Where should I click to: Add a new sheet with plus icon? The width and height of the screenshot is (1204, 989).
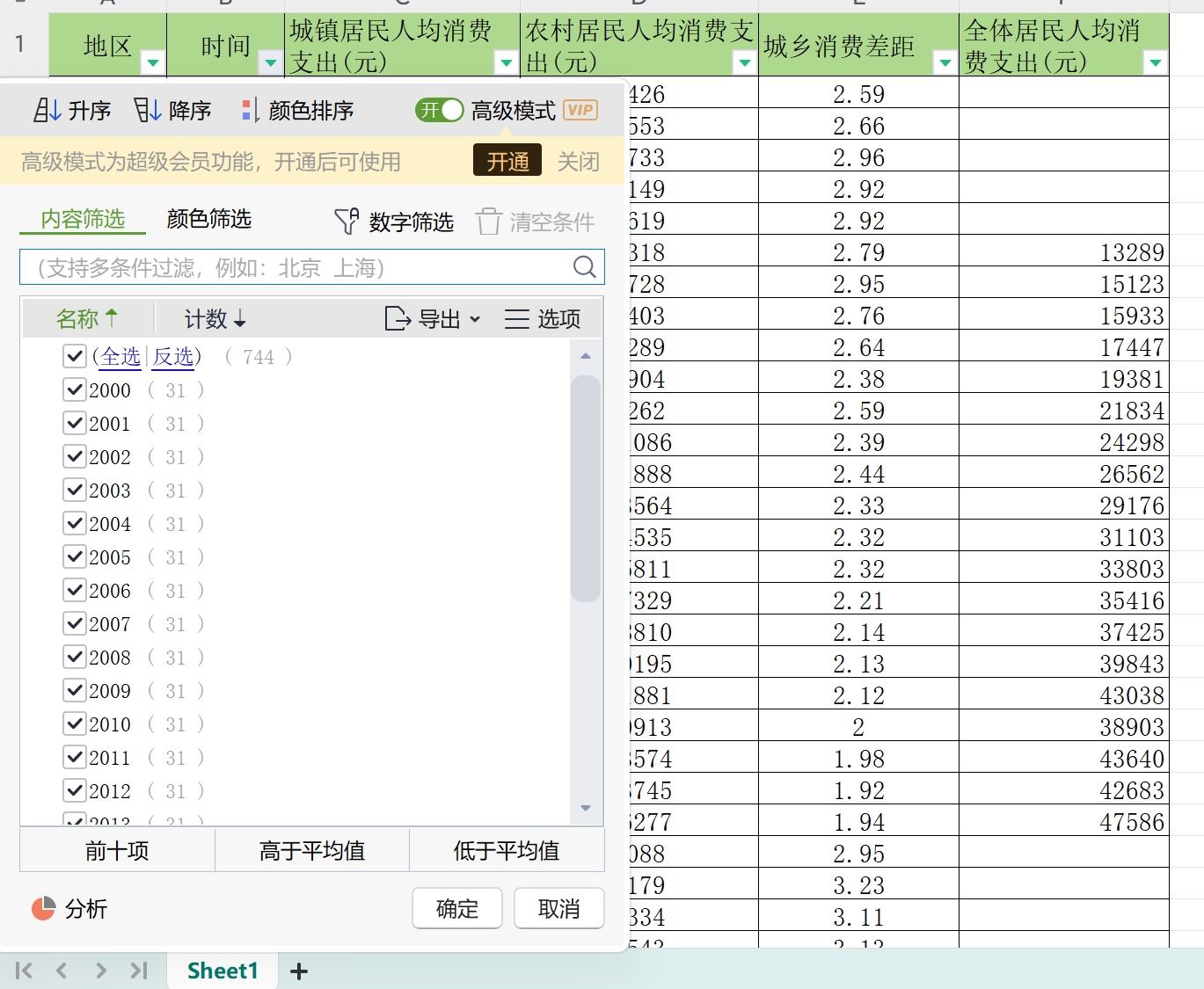(x=299, y=971)
